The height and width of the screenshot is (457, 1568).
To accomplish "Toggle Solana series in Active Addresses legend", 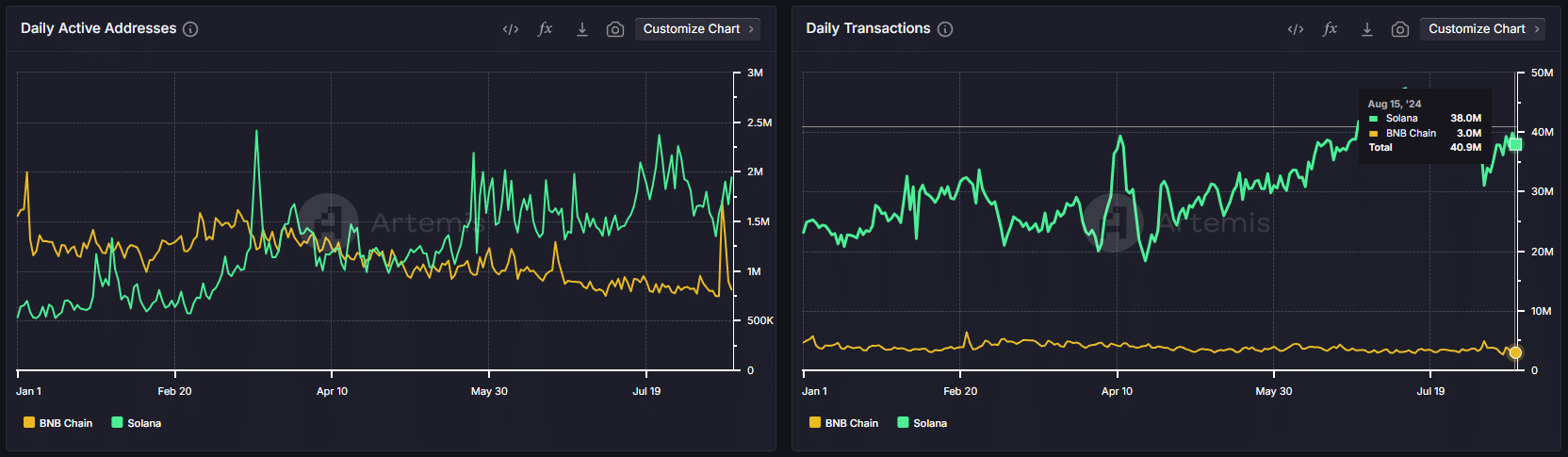I will coord(137,423).
